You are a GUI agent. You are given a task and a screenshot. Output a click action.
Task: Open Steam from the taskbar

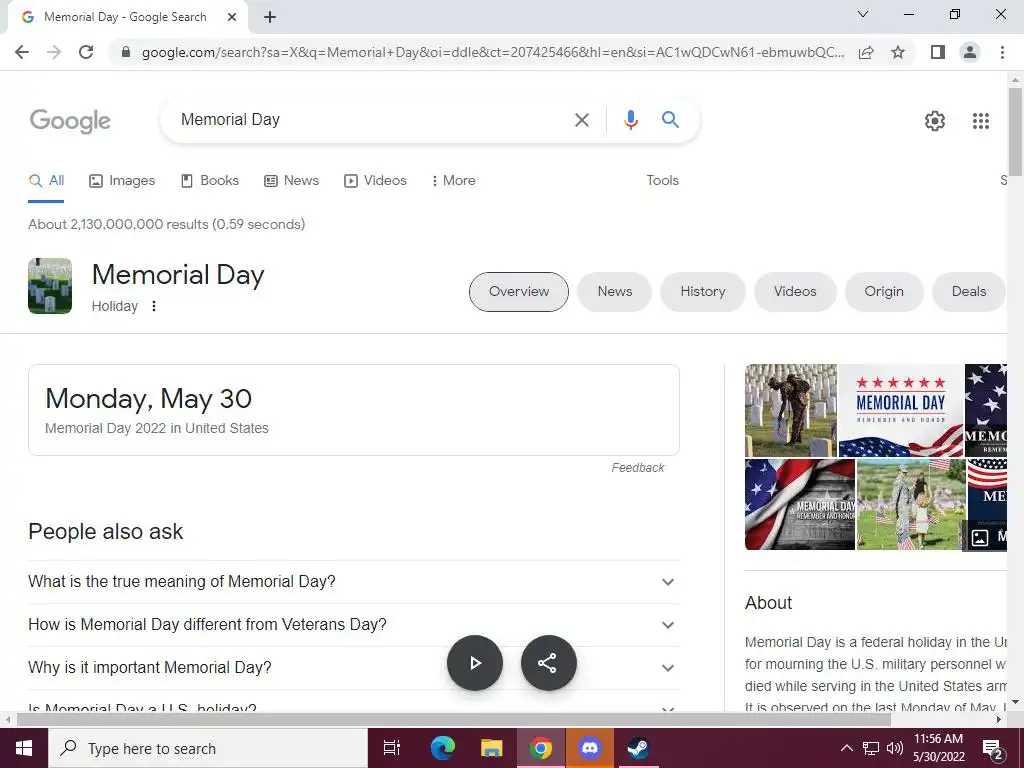click(x=638, y=748)
